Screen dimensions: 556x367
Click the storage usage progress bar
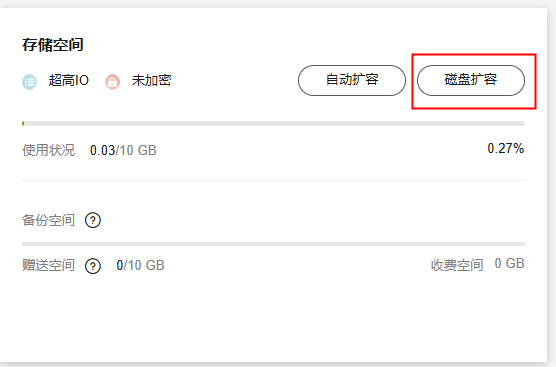coord(273,123)
